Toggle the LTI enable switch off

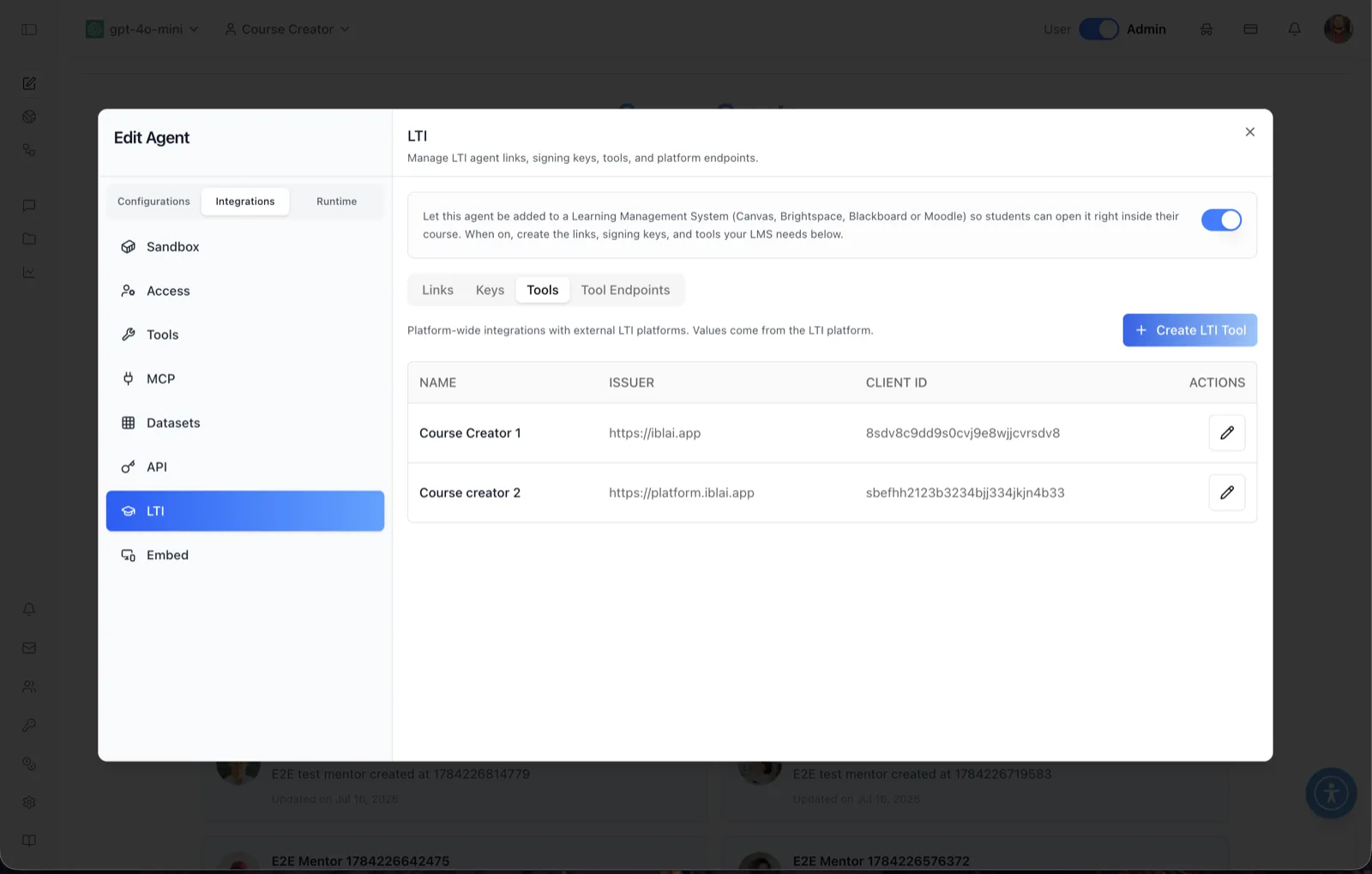1221,220
